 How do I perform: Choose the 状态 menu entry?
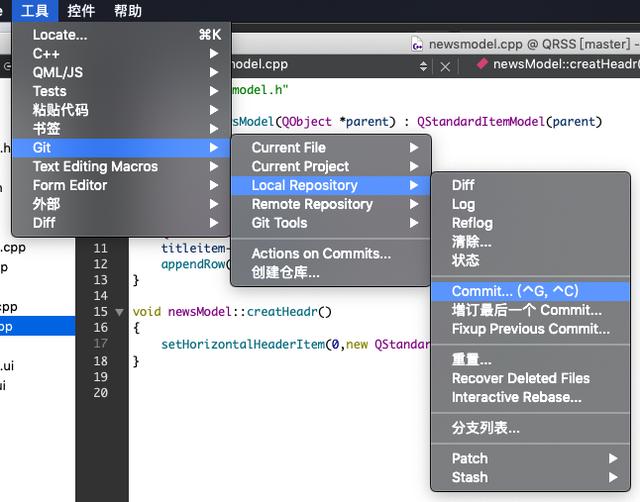[x=531, y=260]
